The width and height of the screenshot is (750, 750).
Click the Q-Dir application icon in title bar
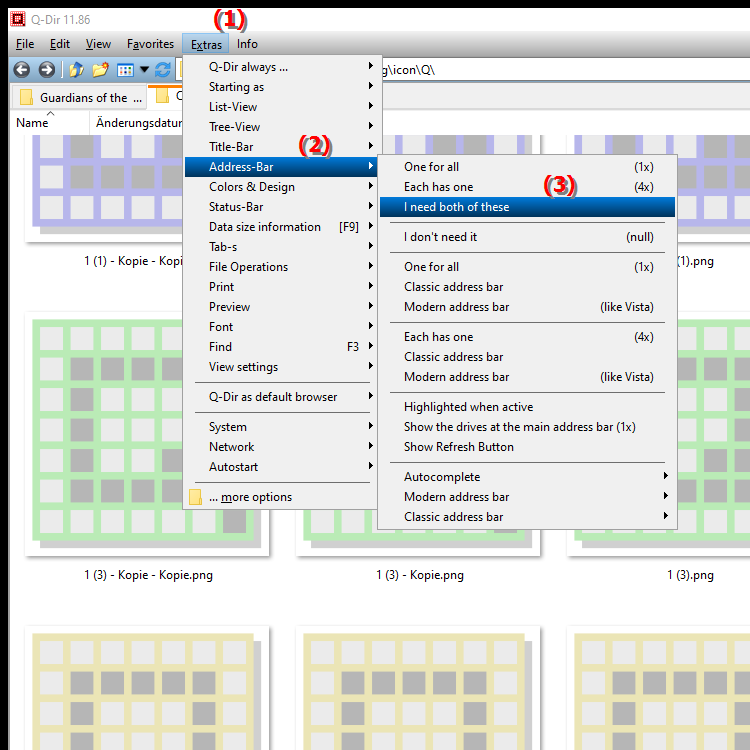[x=18, y=19]
